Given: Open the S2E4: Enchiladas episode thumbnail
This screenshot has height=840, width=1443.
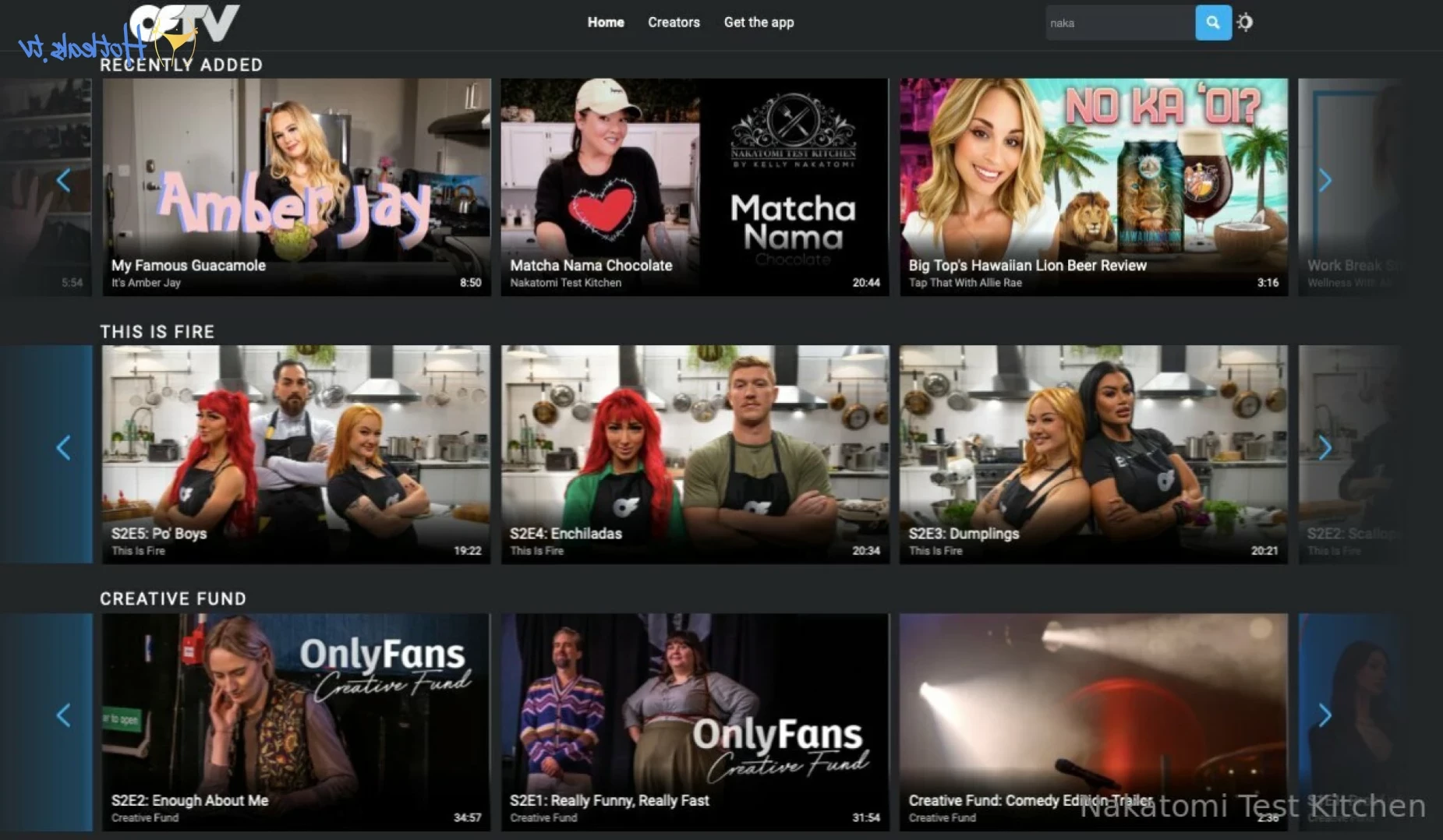Looking at the screenshot, I should click(695, 454).
